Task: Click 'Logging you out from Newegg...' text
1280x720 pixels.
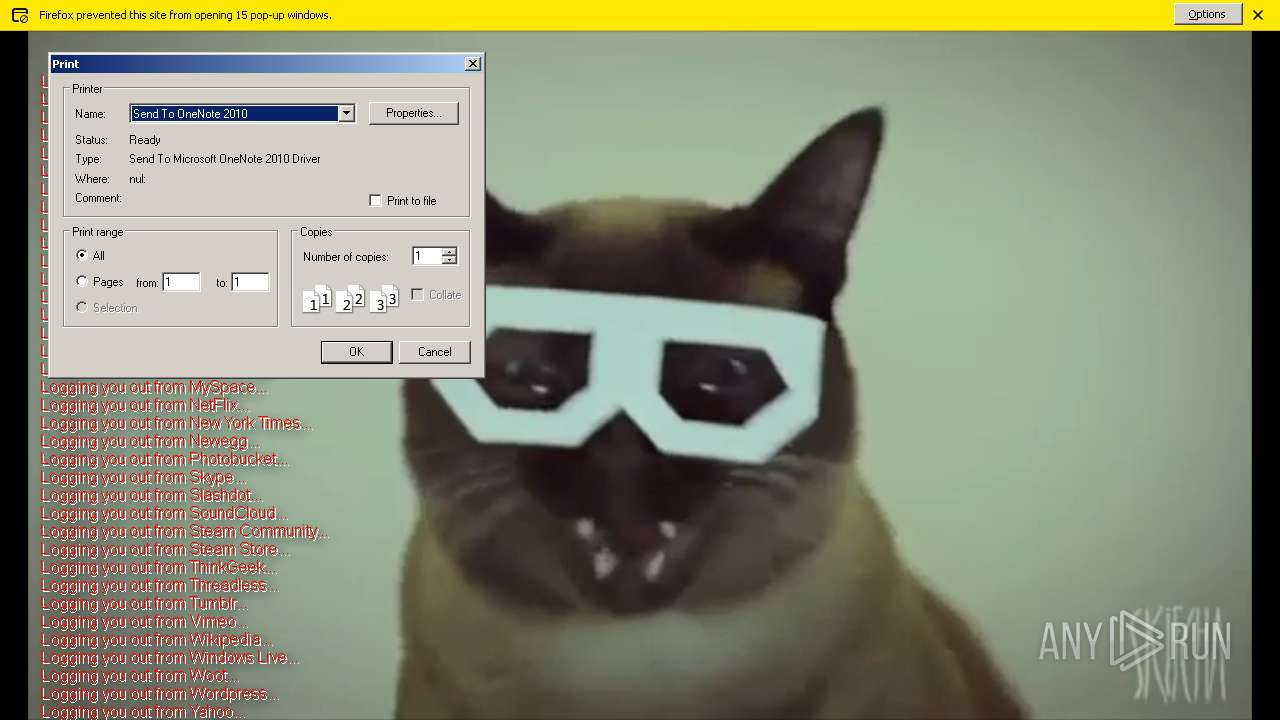Action: [x=151, y=441]
